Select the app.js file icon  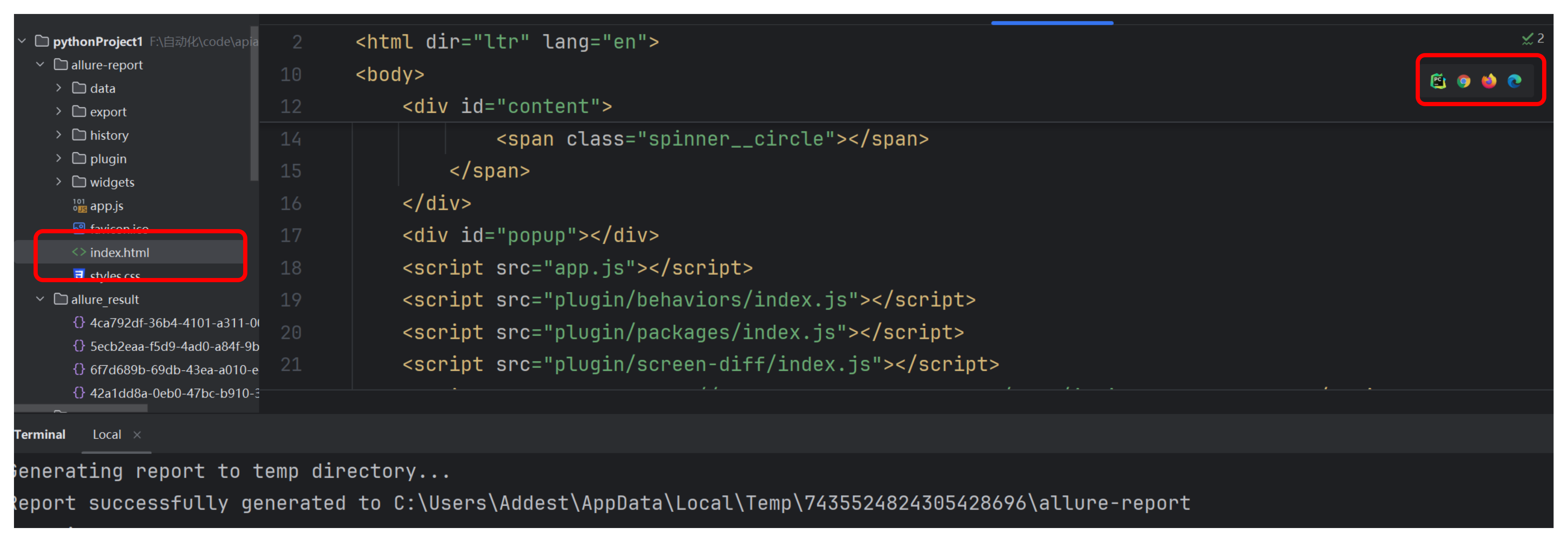79,206
